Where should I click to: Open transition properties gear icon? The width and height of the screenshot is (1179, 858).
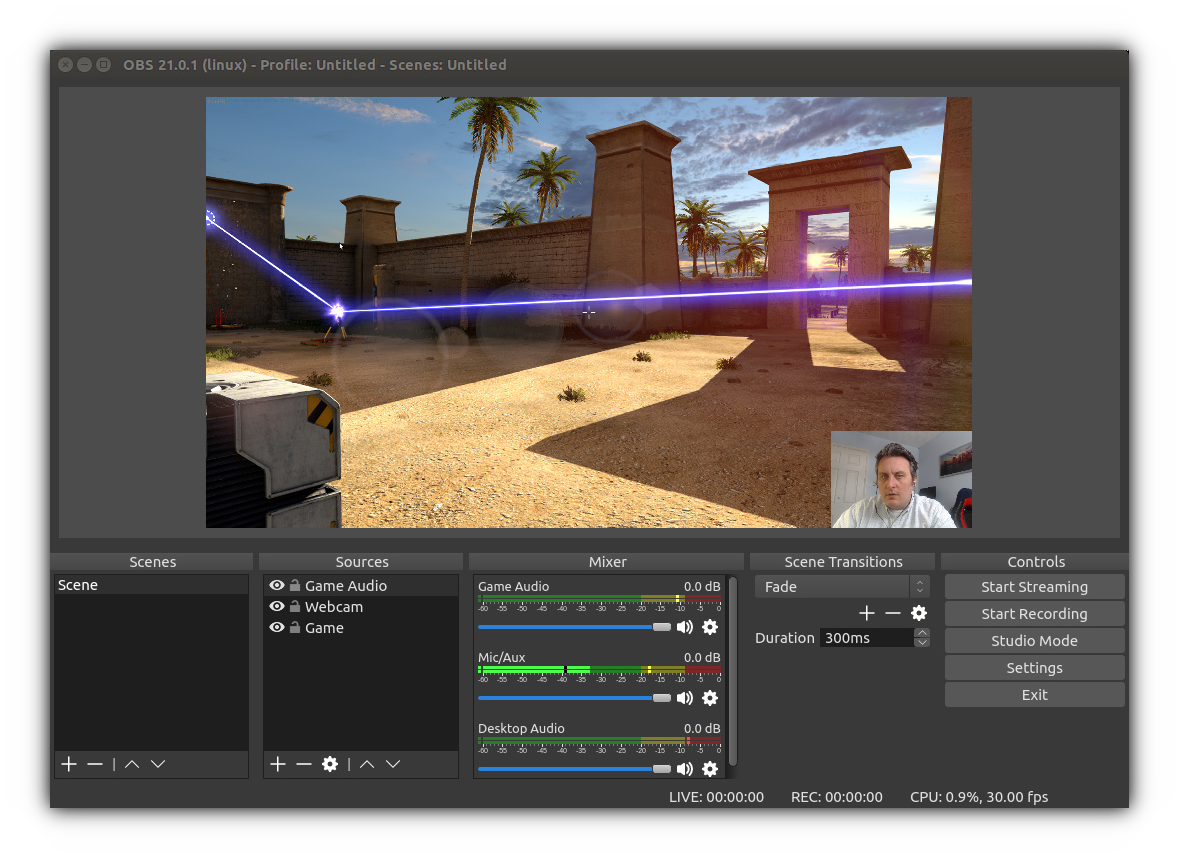[x=919, y=613]
